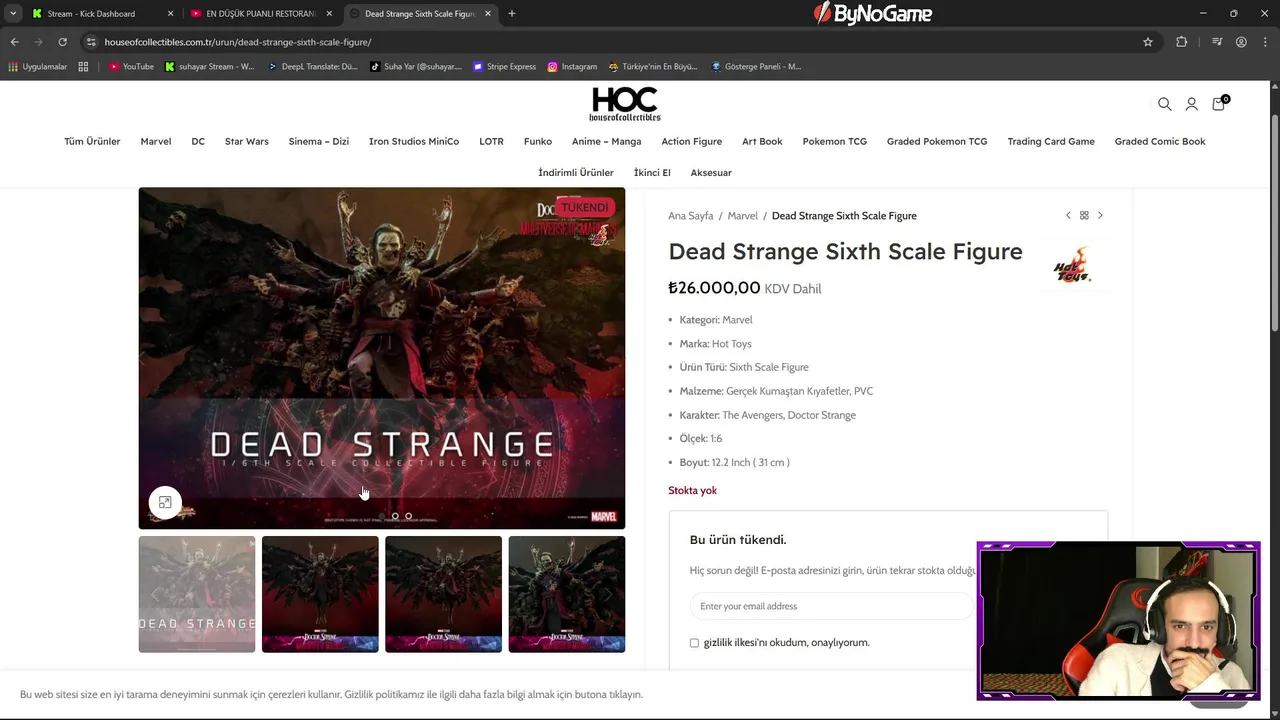Open the shopping cart icon
Viewport: 1280px width, 720px height.
1219,103
